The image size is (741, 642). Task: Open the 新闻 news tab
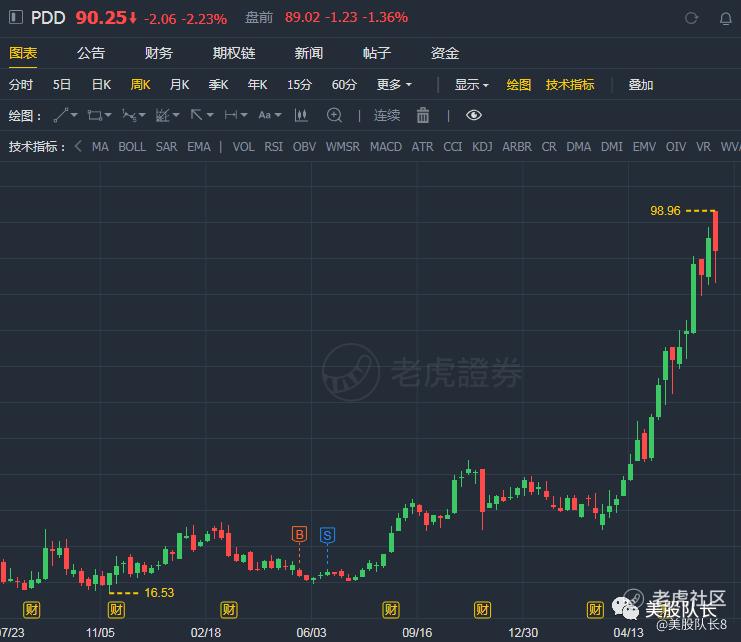click(309, 53)
